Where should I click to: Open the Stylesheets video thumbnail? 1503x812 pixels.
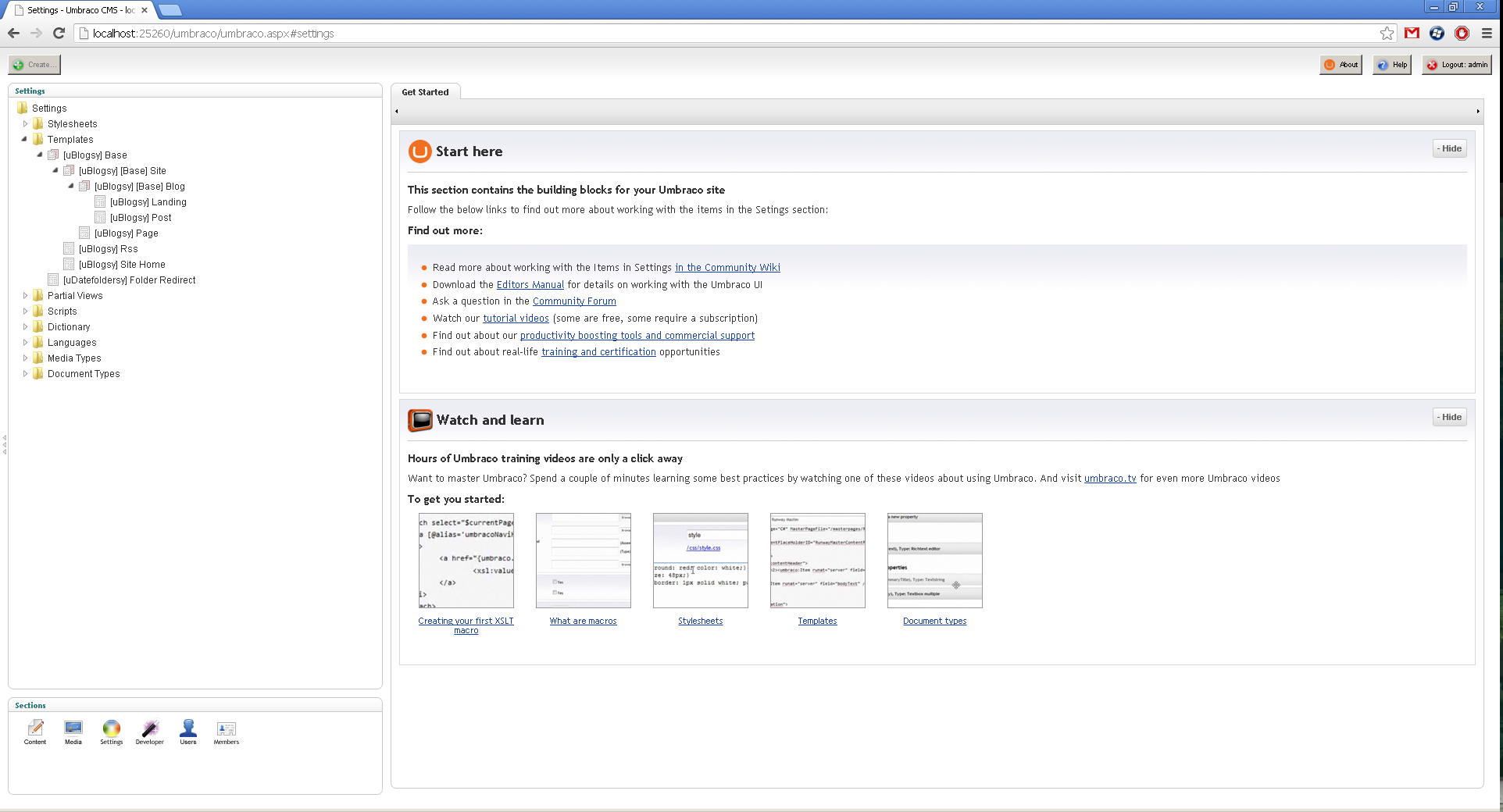tap(701, 561)
